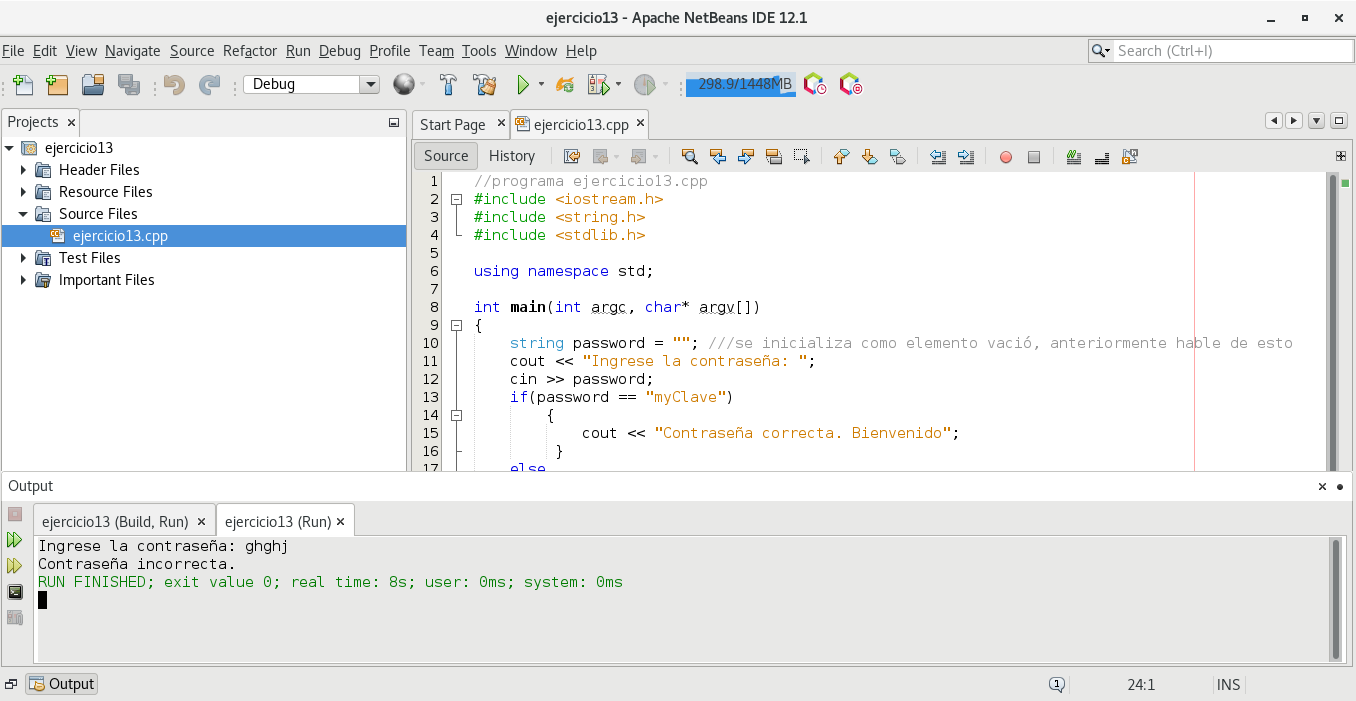Collapse the Source Files tree node
Viewport: 1356px width, 701px height.
pyautogui.click(x=23, y=214)
